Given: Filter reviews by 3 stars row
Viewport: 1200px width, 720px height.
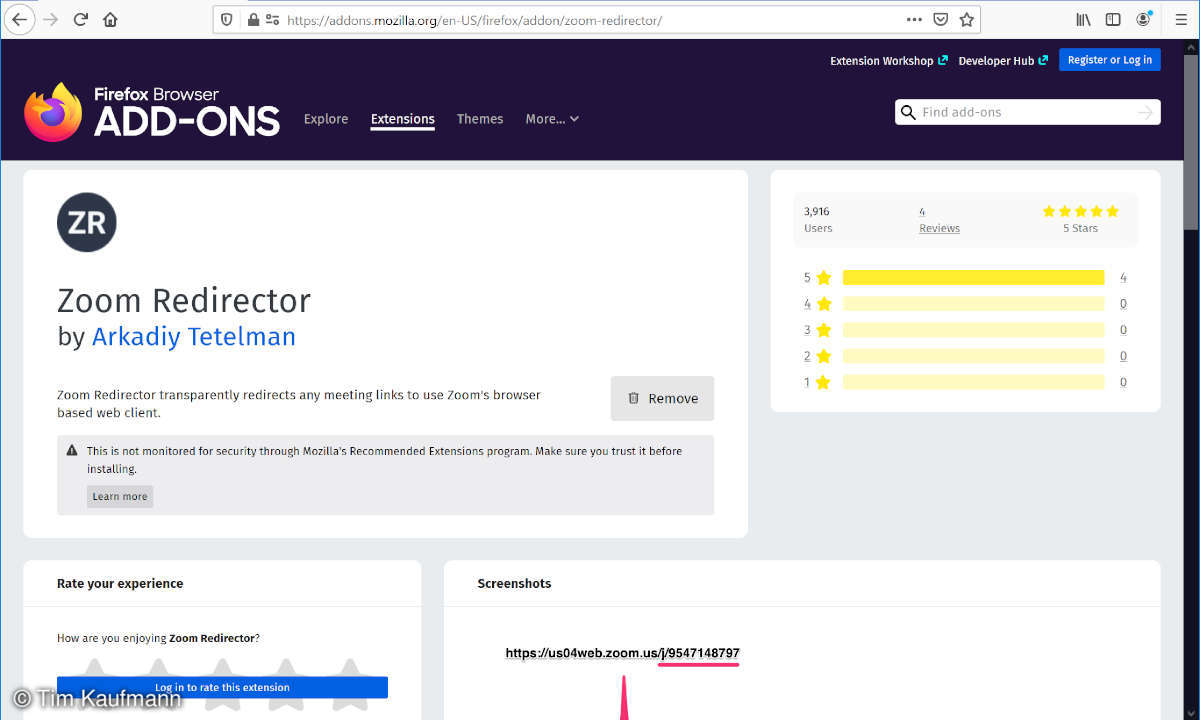Looking at the screenshot, I should point(965,330).
